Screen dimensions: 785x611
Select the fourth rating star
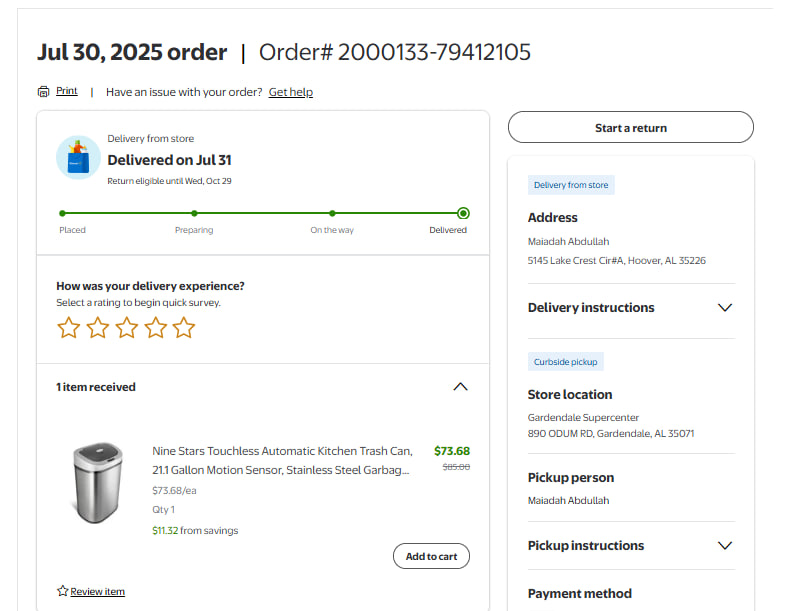(x=155, y=328)
